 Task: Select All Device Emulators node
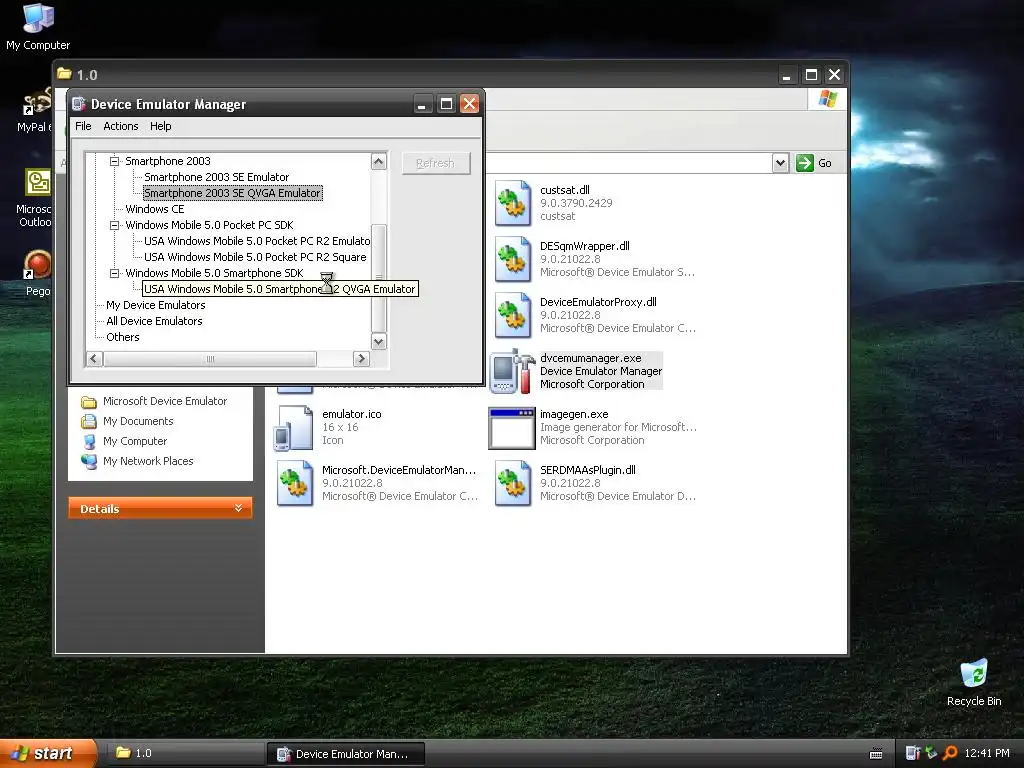pos(154,321)
